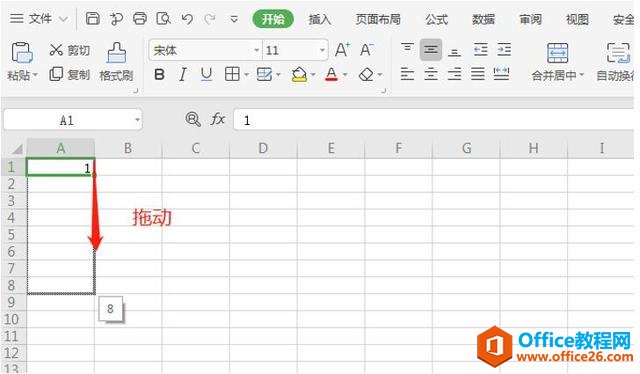
Task: Select column D header
Action: (263, 148)
